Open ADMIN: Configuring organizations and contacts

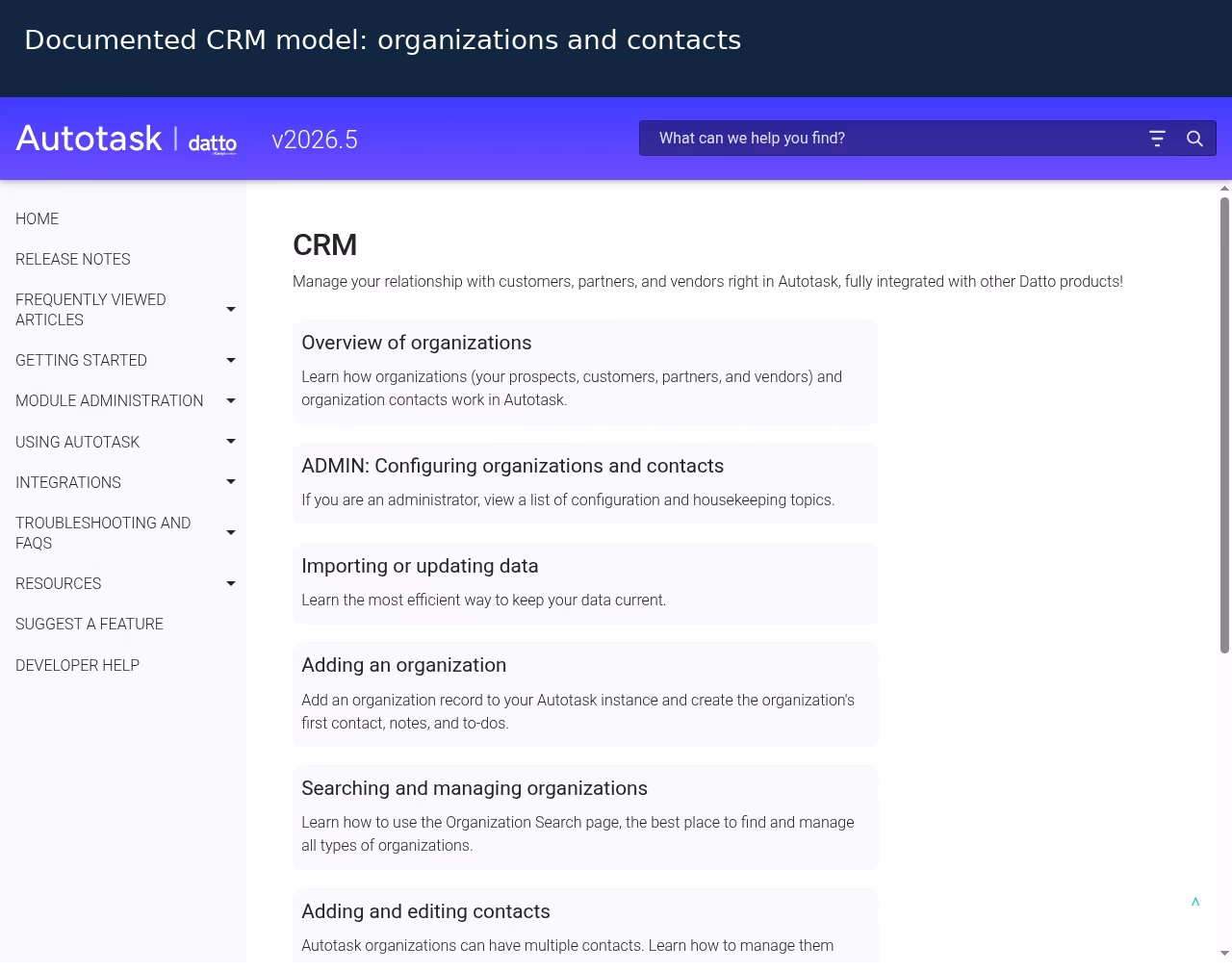513,467
